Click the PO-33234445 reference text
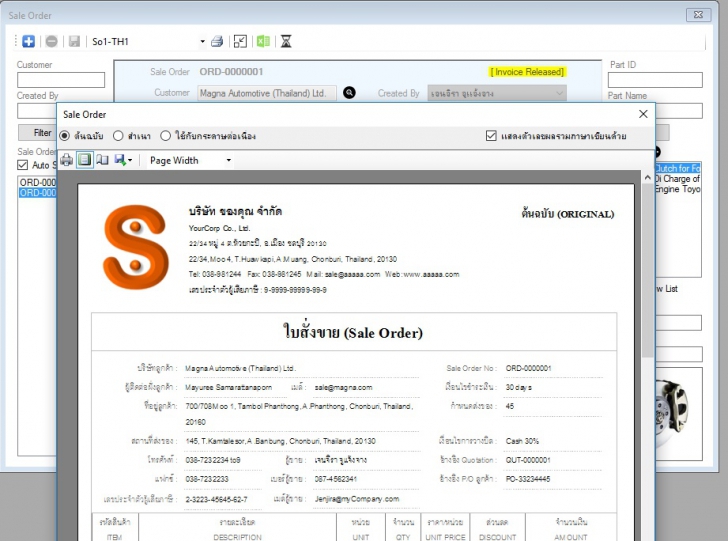 528,479
